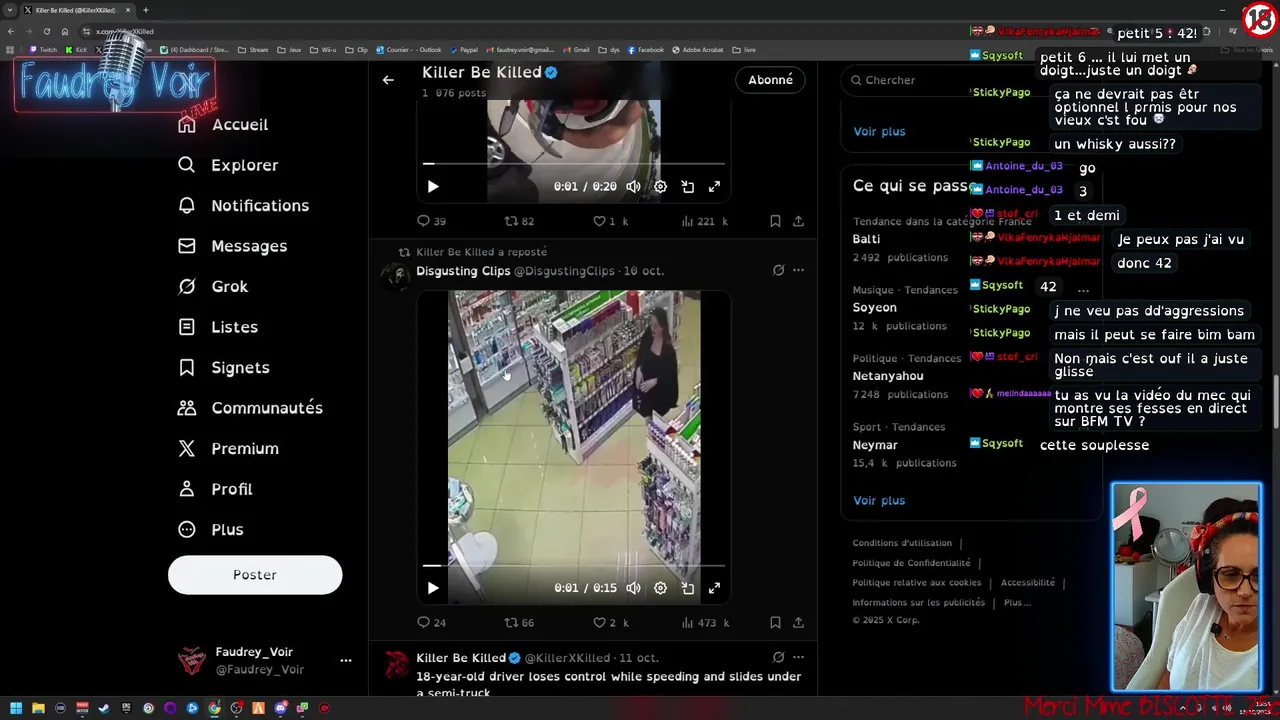Open Steam from the taskbar
Viewport: 1280px width, 720px height.
pos(104,708)
